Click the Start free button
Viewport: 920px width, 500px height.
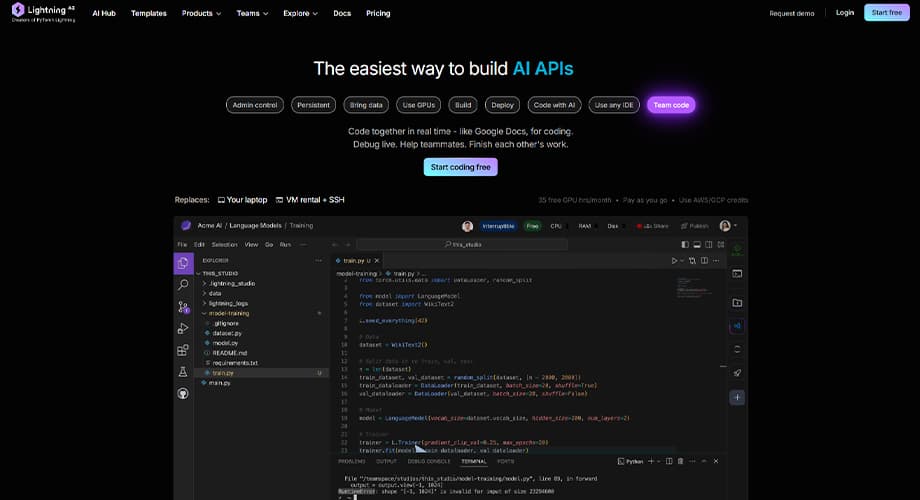coord(887,12)
